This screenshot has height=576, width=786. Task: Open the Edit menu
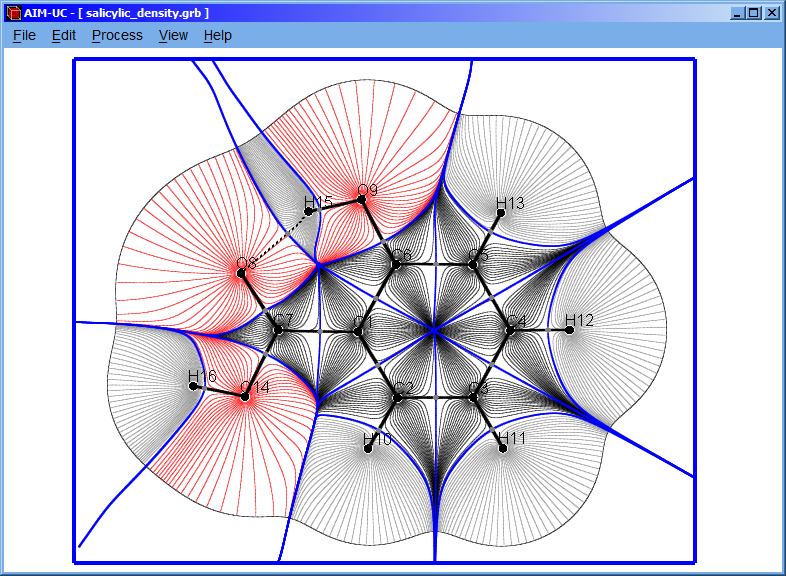(x=64, y=35)
